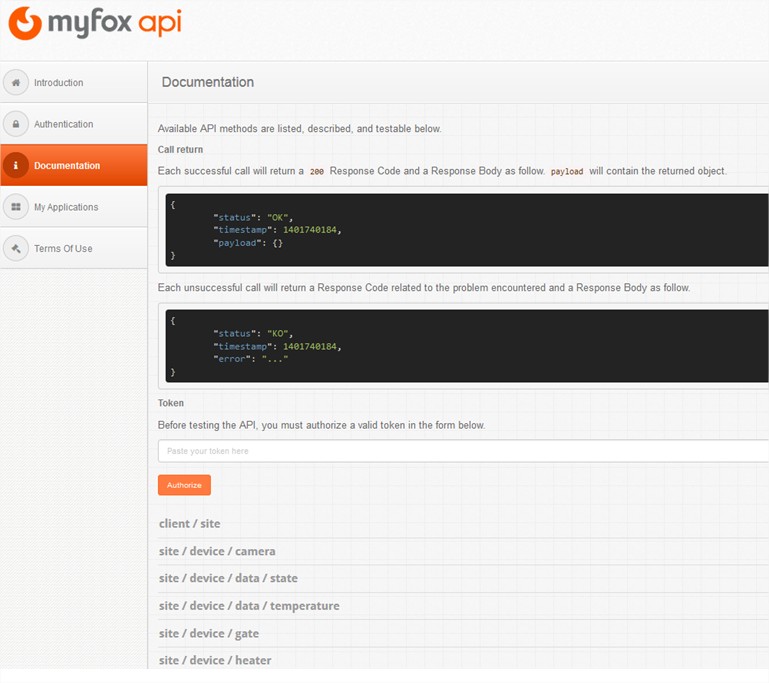Click the Authorize button
This screenshot has width=769, height=683.
184,485
